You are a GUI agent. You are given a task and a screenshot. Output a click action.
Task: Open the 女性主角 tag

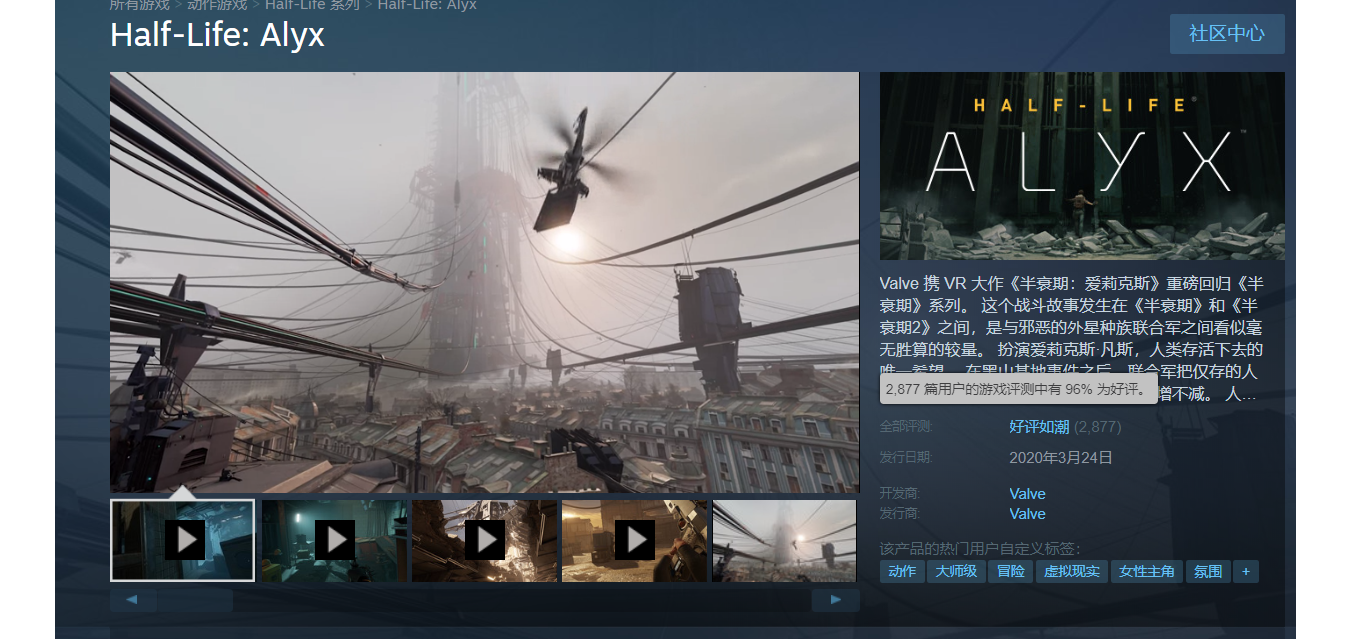(x=1147, y=572)
